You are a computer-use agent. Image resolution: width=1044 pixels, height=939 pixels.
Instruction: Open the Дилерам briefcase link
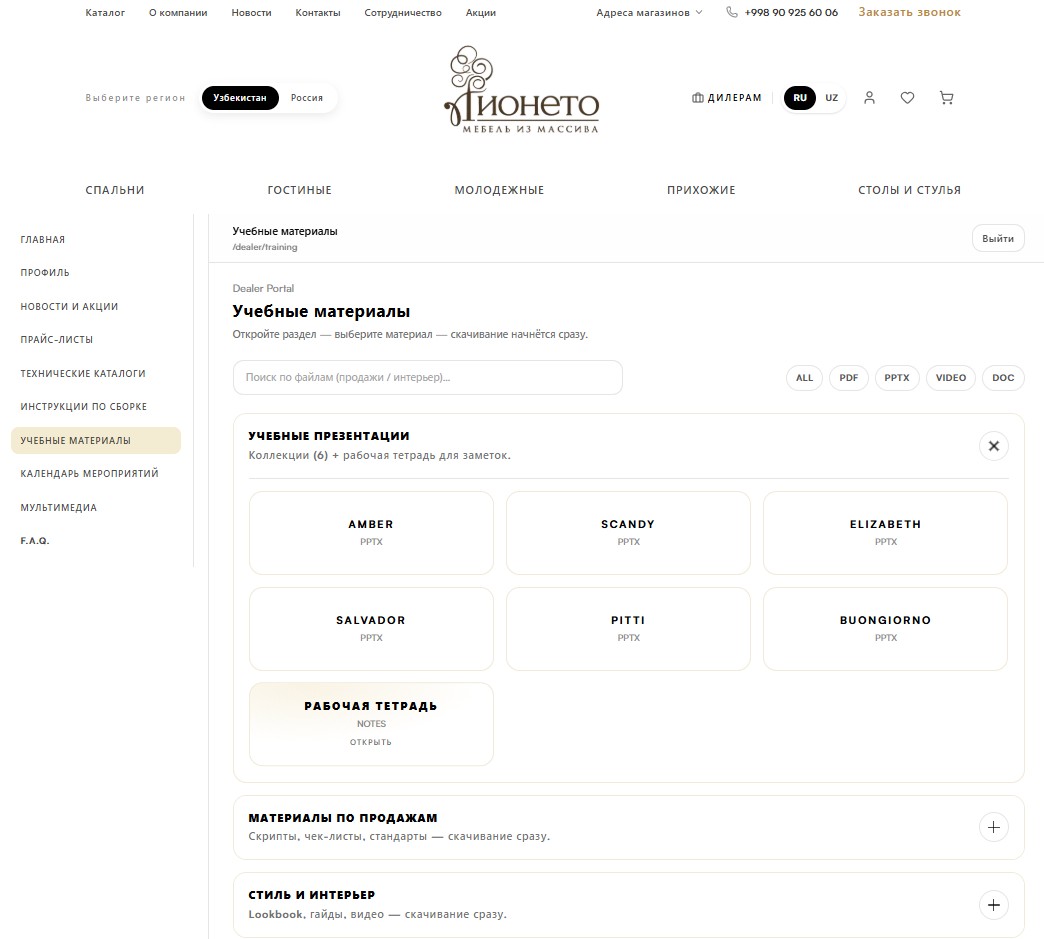click(727, 98)
